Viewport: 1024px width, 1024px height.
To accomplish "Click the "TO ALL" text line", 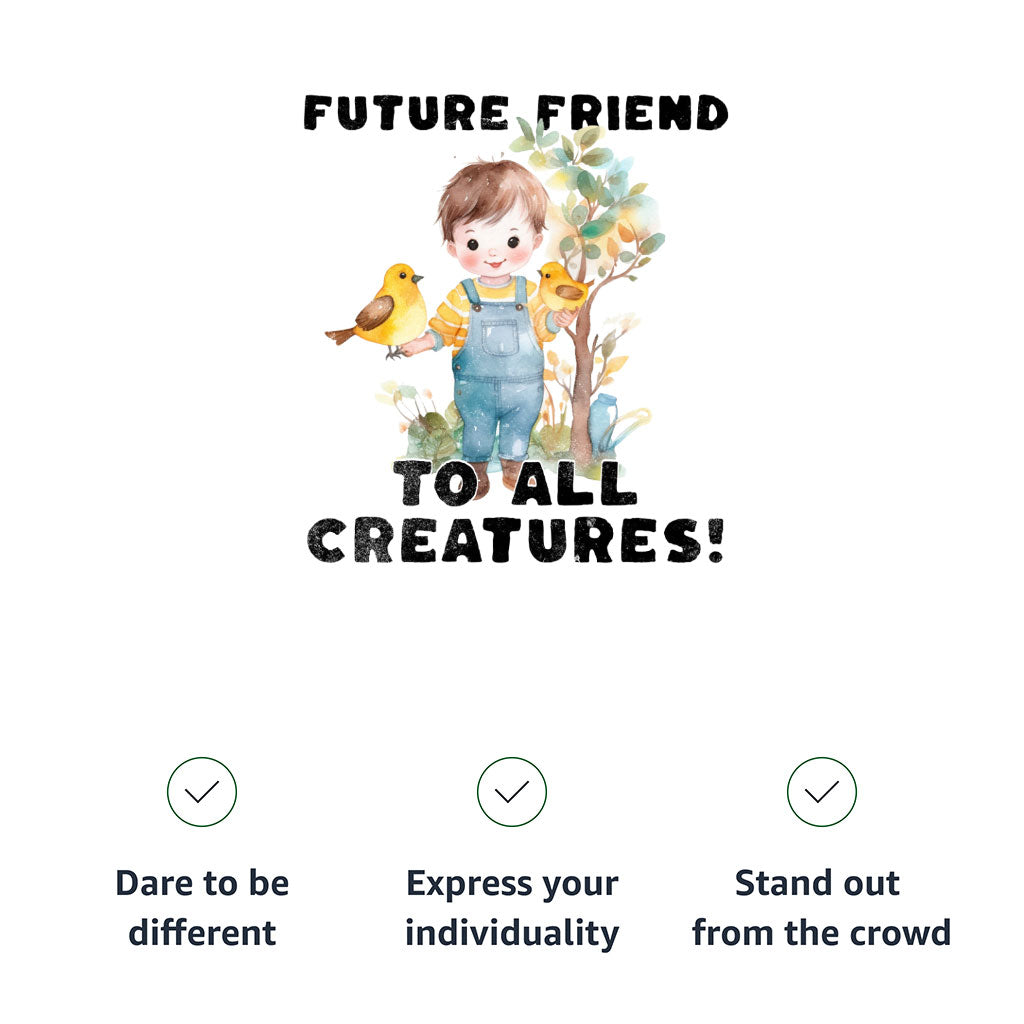I will 515,484.
